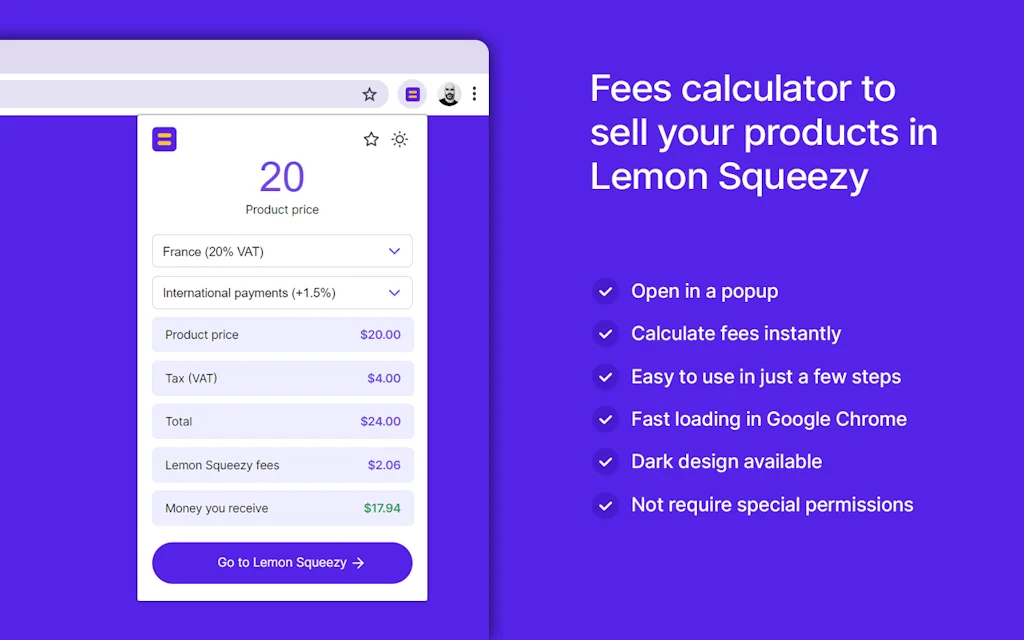Open the France (20% VAT) country dropdown

coord(282,251)
